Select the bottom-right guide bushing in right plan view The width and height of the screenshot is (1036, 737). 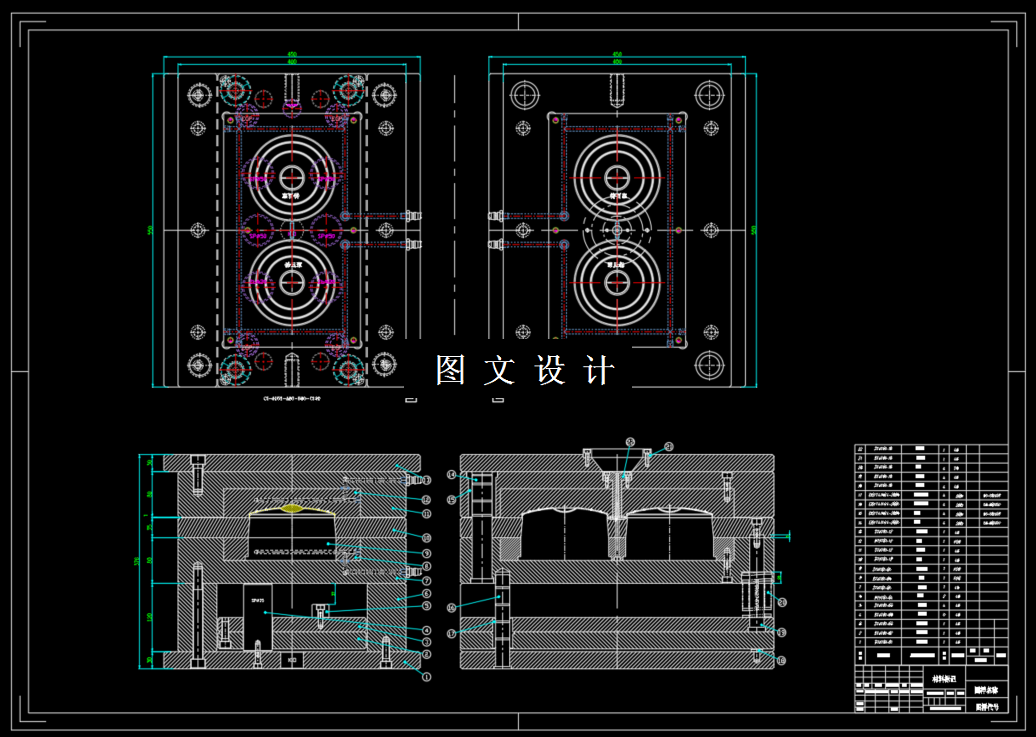coord(709,365)
